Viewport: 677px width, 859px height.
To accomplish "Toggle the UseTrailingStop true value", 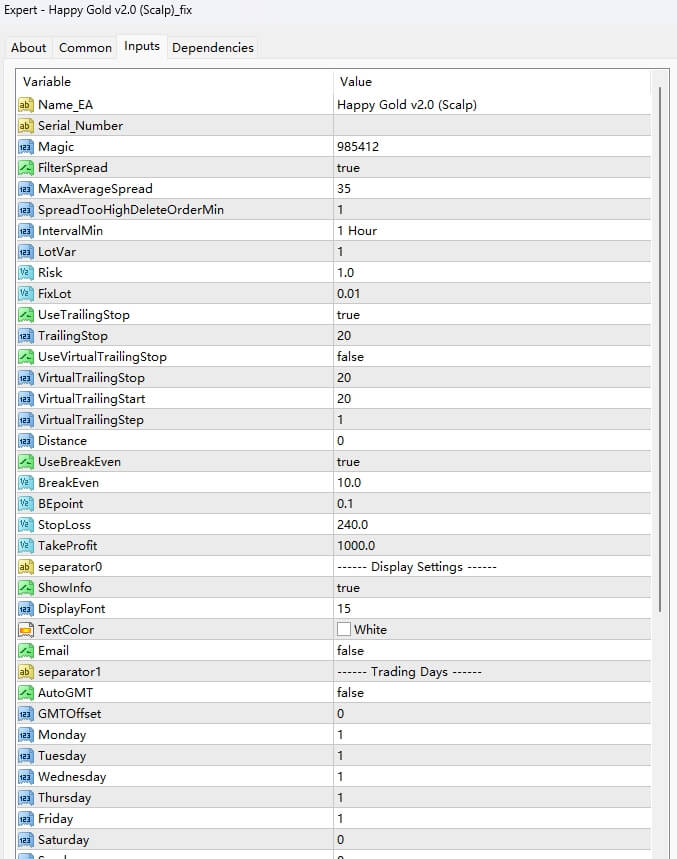I will click(348, 315).
